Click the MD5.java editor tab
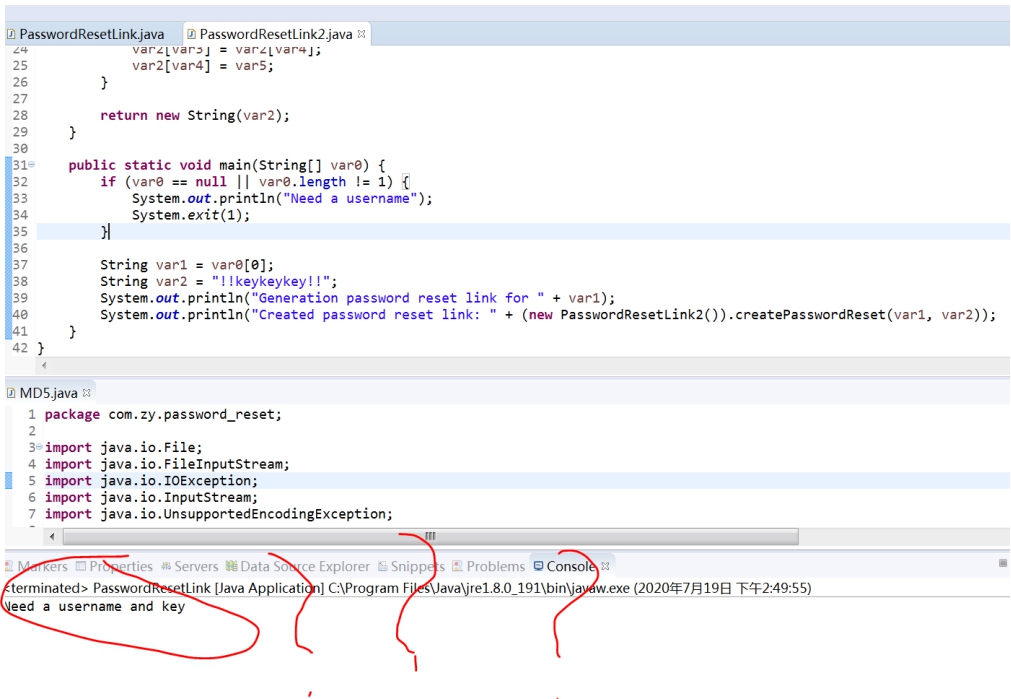This screenshot has height=699, width=1011. pos(48,393)
